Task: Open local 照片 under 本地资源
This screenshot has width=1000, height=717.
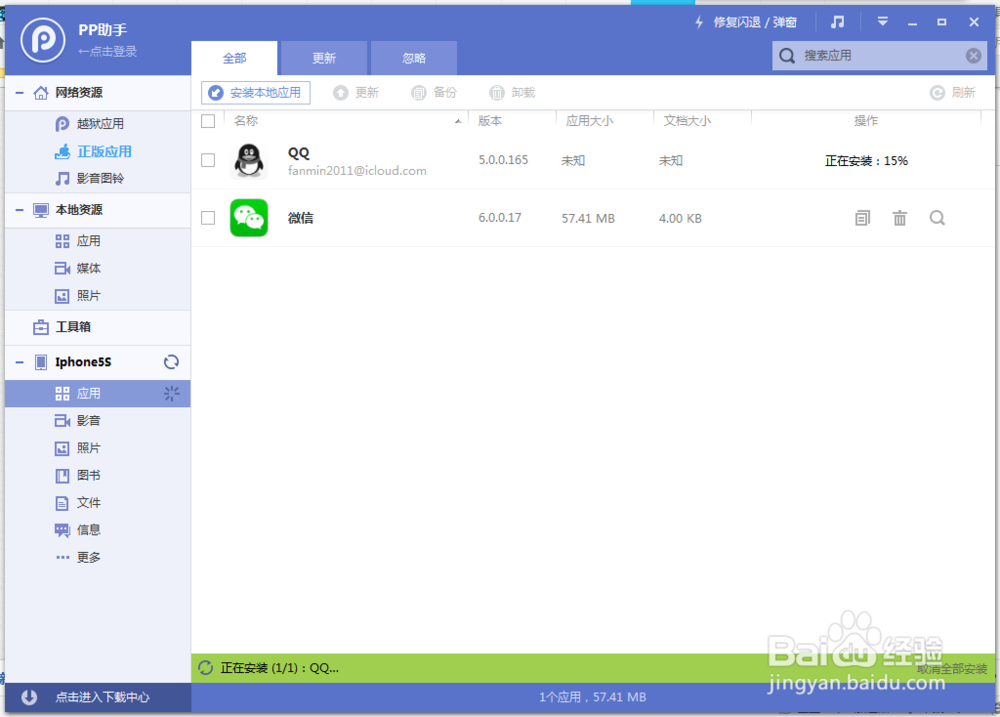Action: 78,296
